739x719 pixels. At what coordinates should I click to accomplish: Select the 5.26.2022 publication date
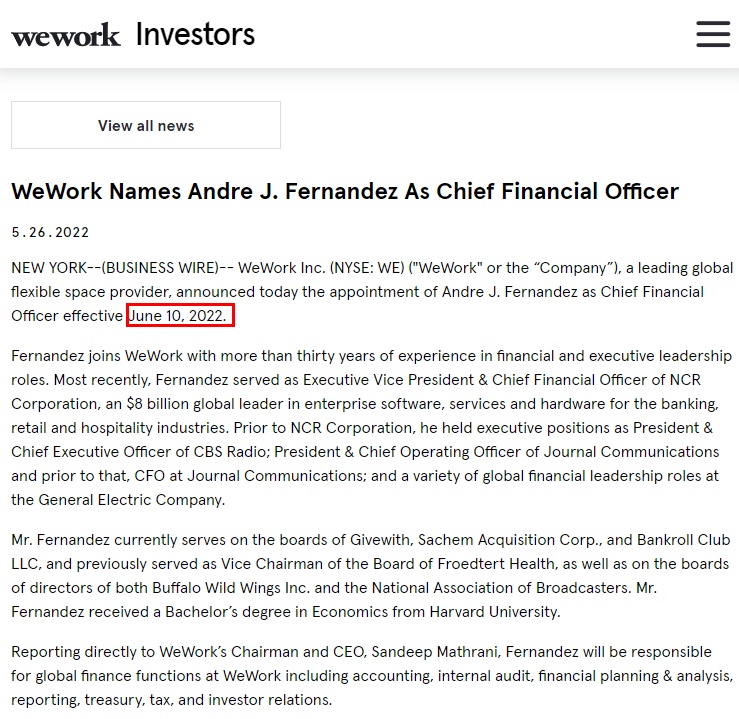(x=50, y=232)
